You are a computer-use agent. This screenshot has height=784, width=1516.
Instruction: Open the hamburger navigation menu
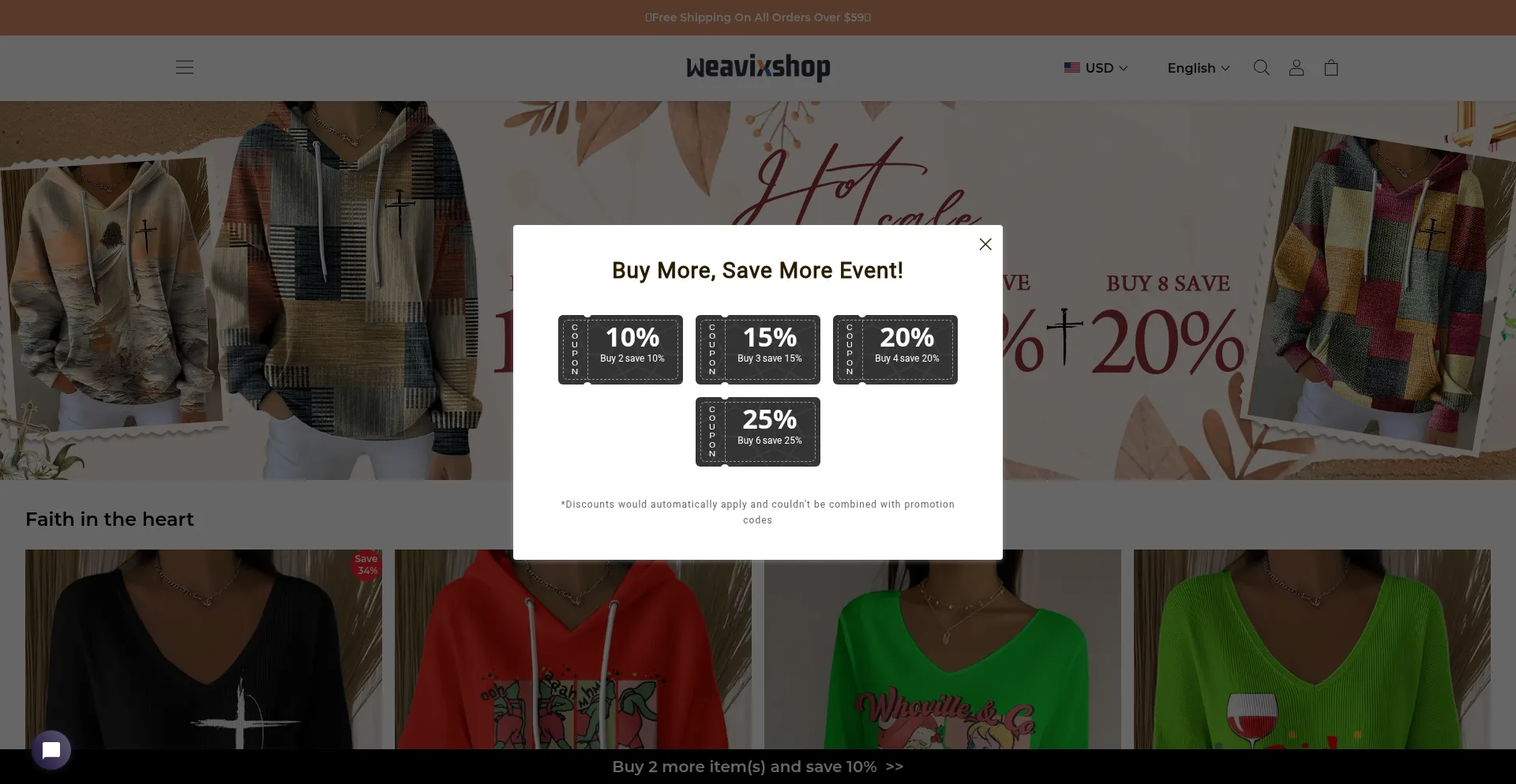pos(185,67)
